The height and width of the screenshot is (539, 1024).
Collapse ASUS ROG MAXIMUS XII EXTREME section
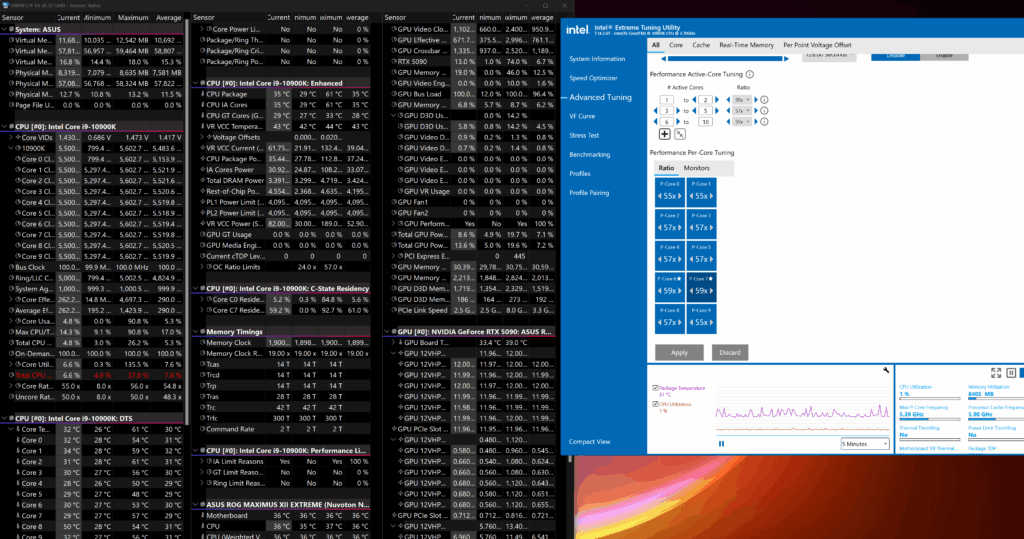click(195, 505)
